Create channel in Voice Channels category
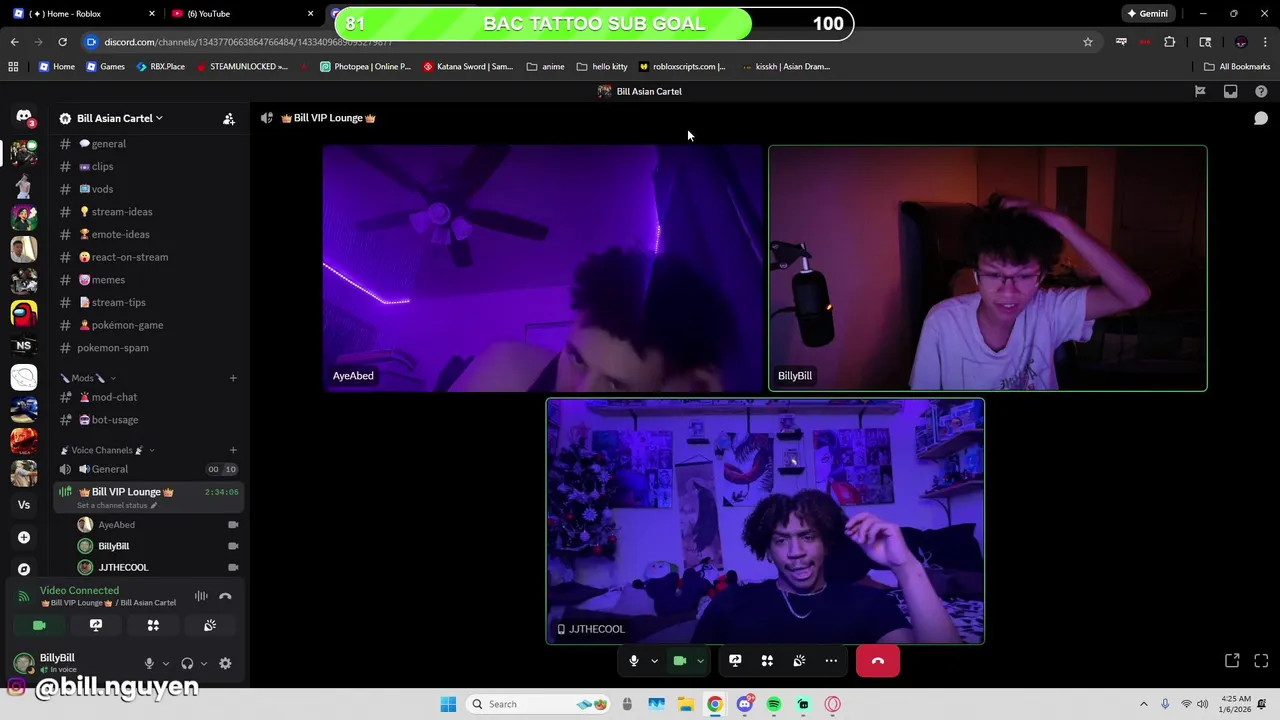 click(233, 450)
